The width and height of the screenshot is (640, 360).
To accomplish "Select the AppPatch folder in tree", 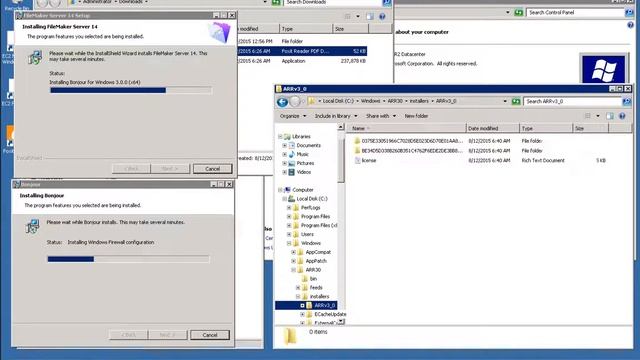I will click(316, 261).
